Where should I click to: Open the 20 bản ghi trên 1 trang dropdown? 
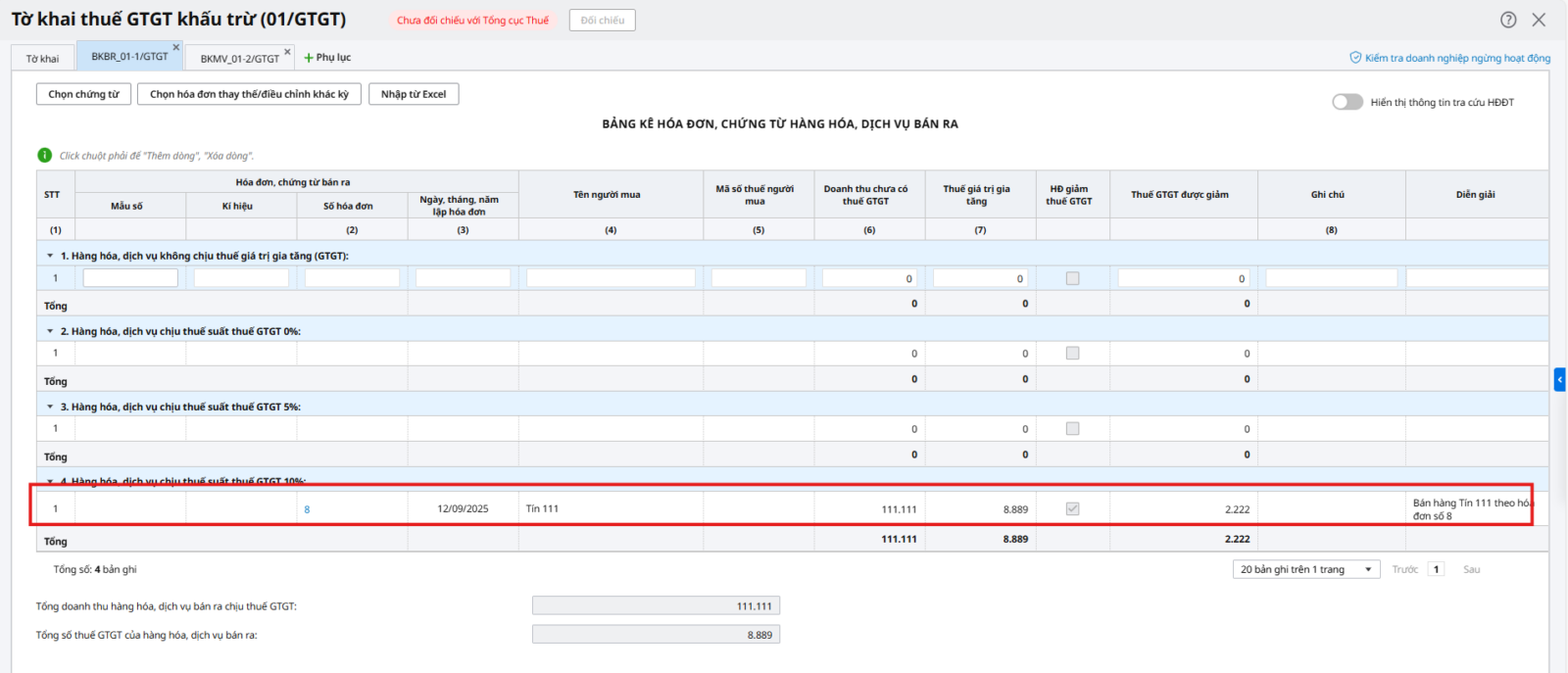1305,569
